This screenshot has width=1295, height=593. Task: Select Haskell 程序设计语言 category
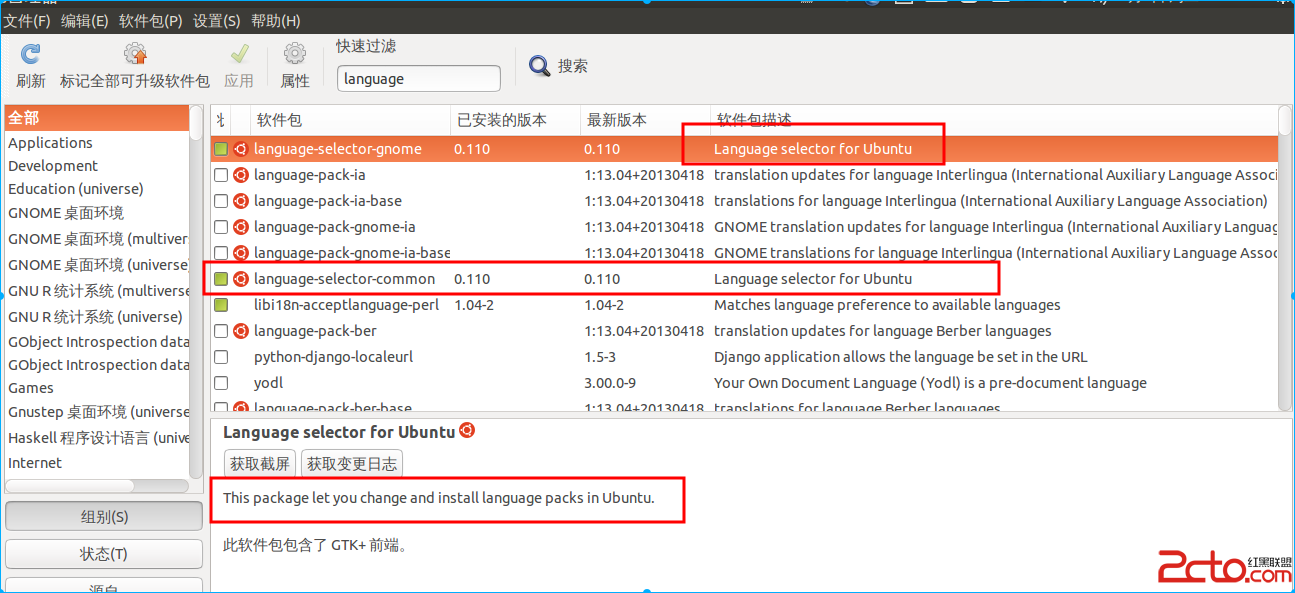(98, 438)
